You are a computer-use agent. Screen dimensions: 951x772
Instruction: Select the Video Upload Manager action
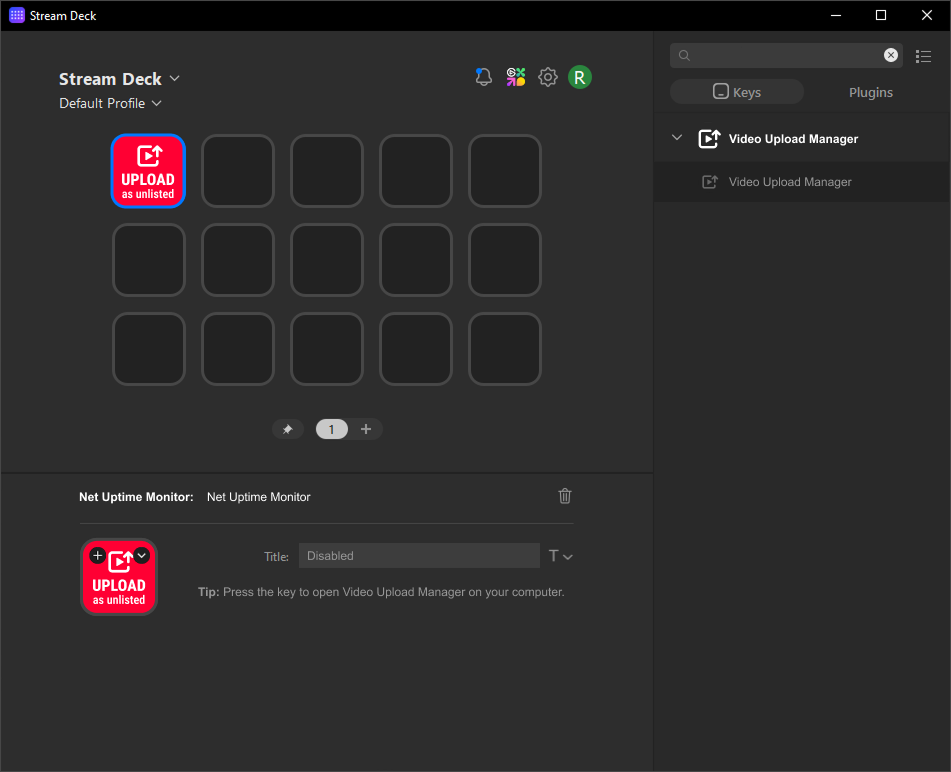click(x=802, y=182)
